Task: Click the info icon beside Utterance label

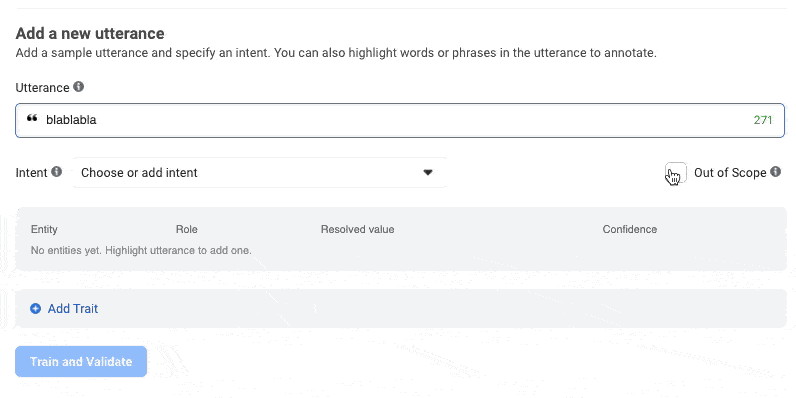Action: point(78,87)
